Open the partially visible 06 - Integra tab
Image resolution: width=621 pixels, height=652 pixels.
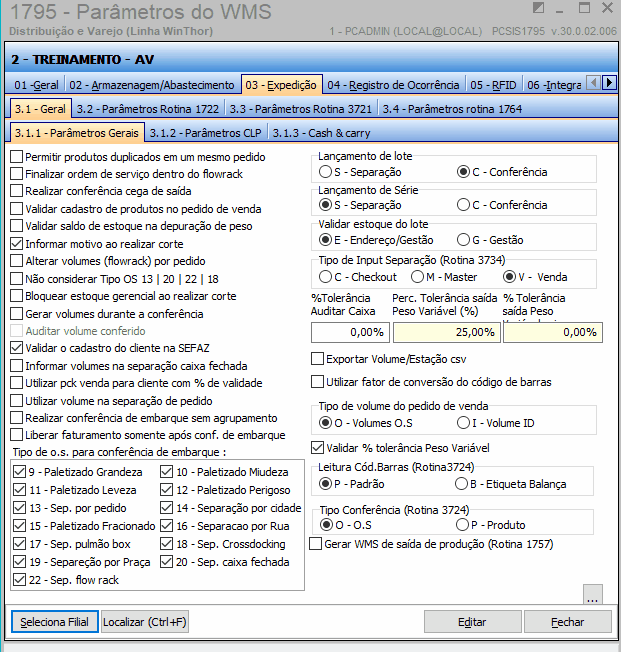coord(554,85)
